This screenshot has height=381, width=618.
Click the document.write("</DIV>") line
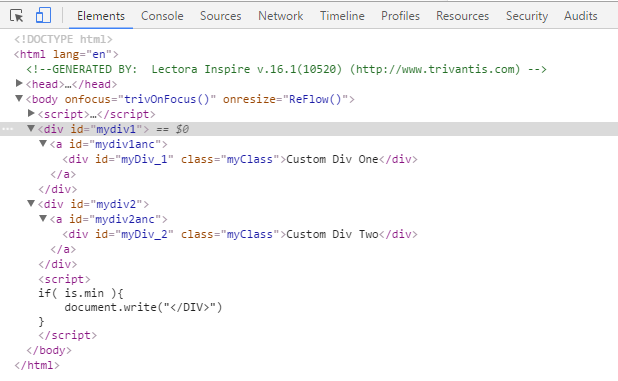tap(143, 307)
